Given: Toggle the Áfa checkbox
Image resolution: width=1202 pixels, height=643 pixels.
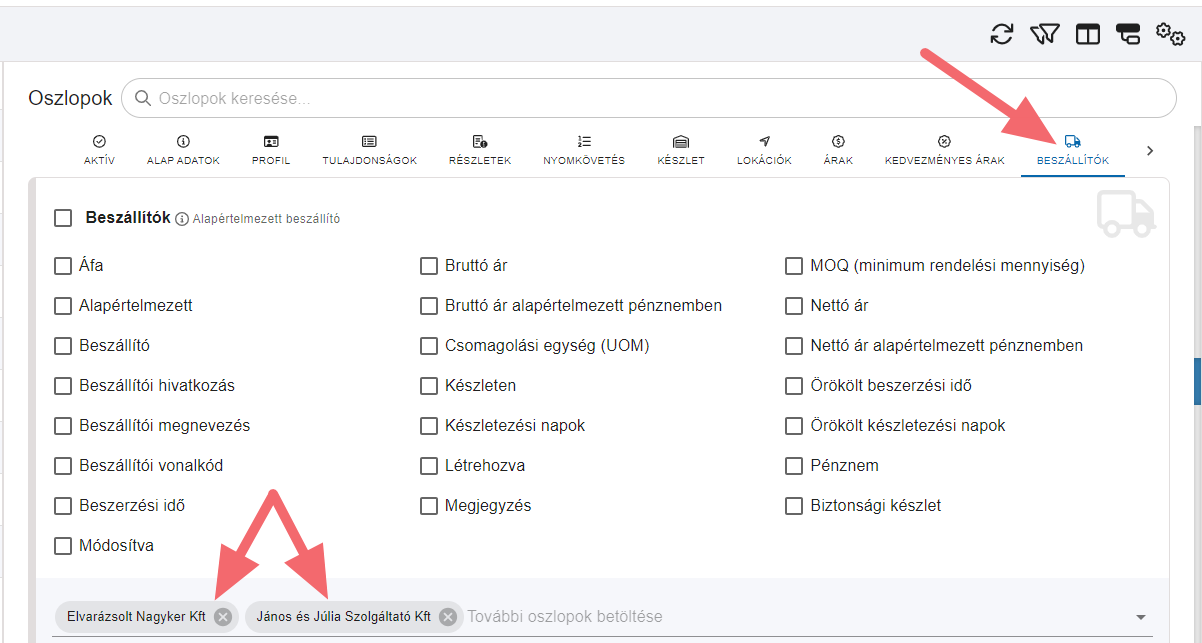Looking at the screenshot, I should (x=63, y=266).
